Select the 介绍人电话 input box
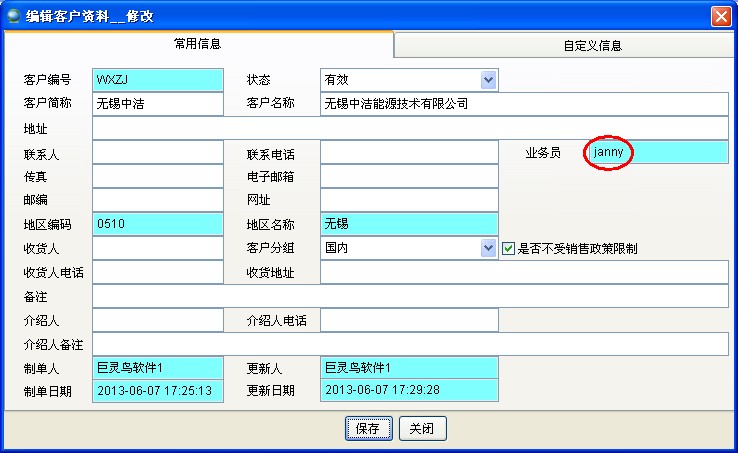This screenshot has width=738, height=453. pos(409,320)
